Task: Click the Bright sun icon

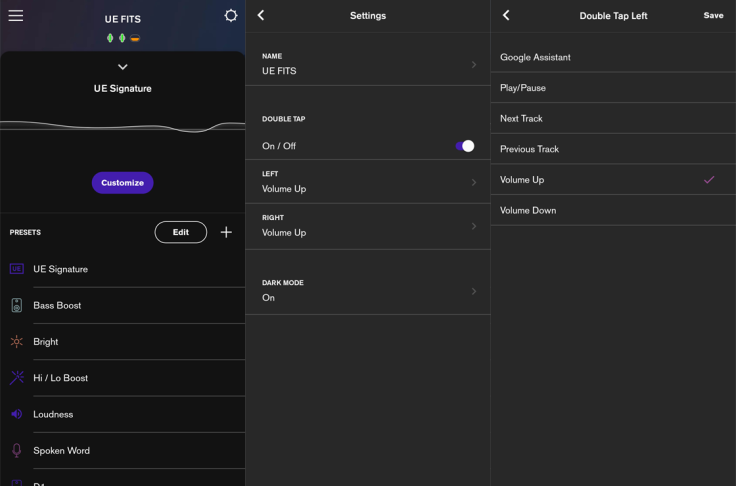Action: (17, 341)
